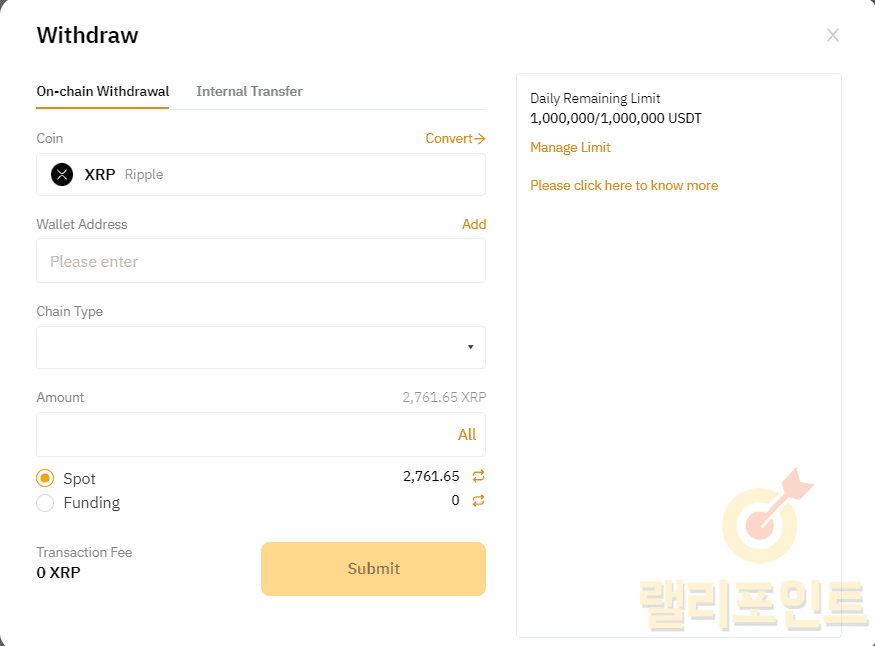The height and width of the screenshot is (646, 875).
Task: Click the transfer icon beside Funding balance
Action: 478,501
